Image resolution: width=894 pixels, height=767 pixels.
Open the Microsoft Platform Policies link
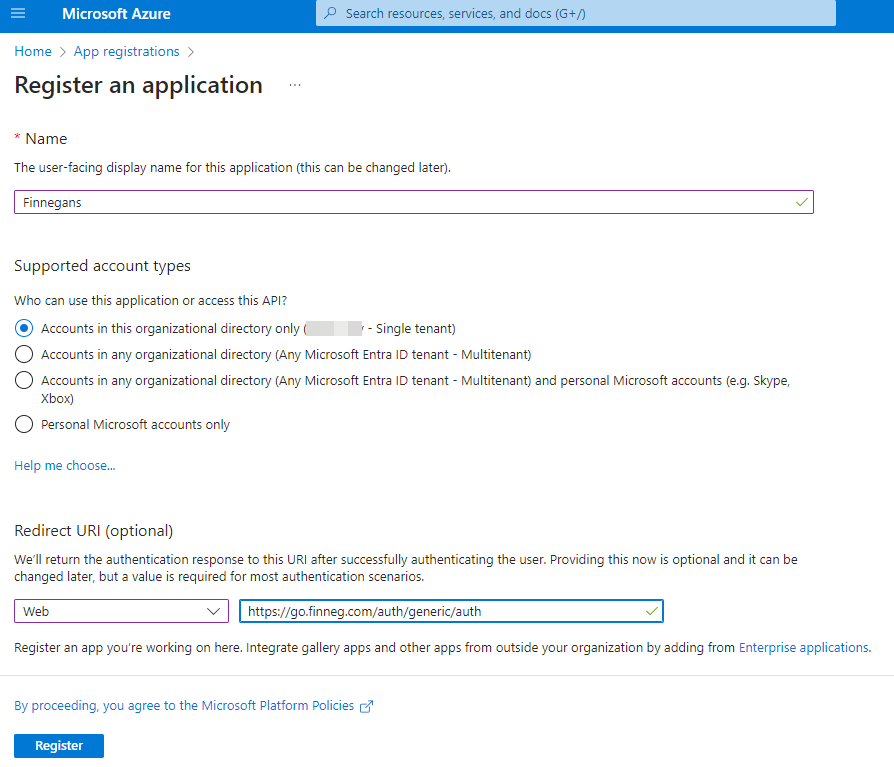click(185, 705)
